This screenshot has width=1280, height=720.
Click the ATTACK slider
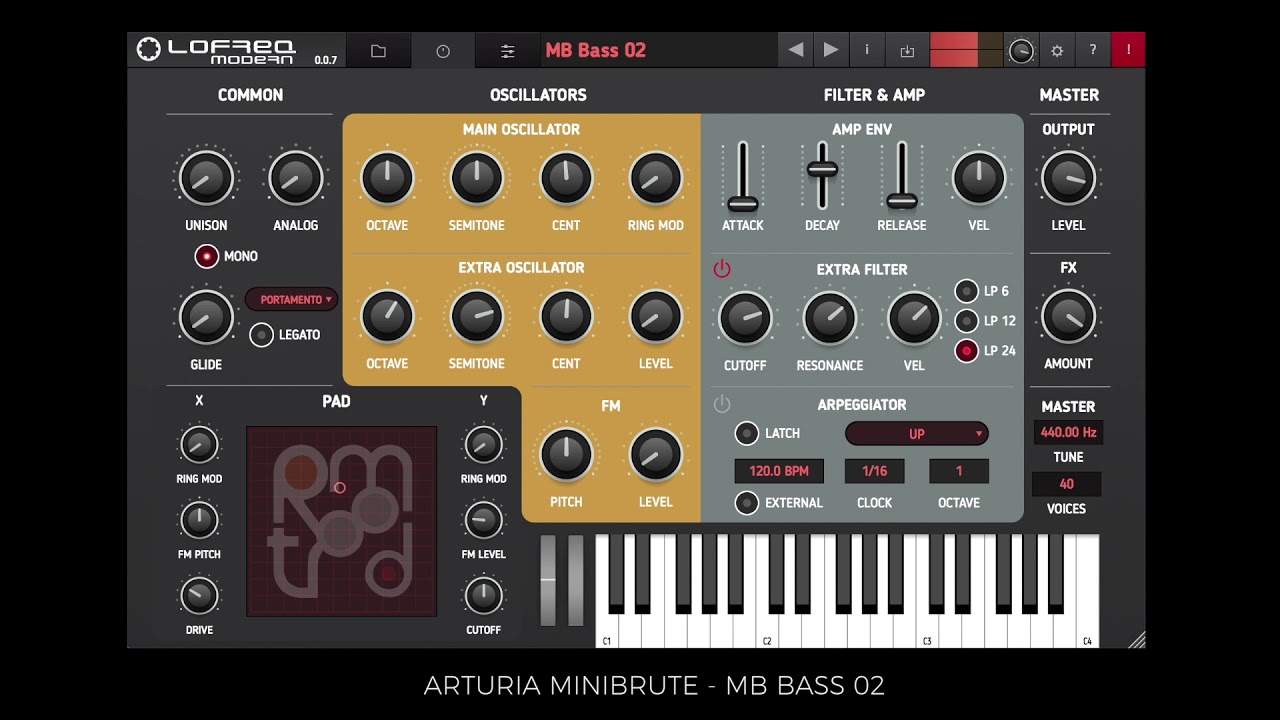tap(742, 177)
